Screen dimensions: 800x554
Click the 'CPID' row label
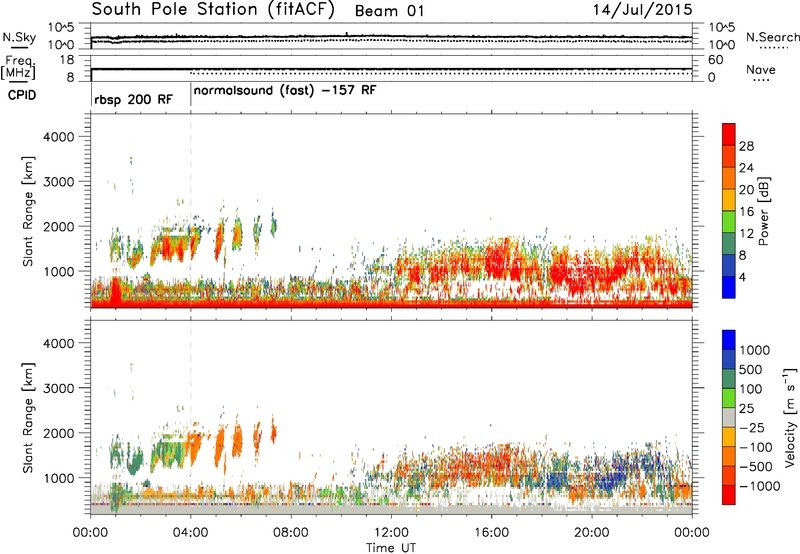22,95
